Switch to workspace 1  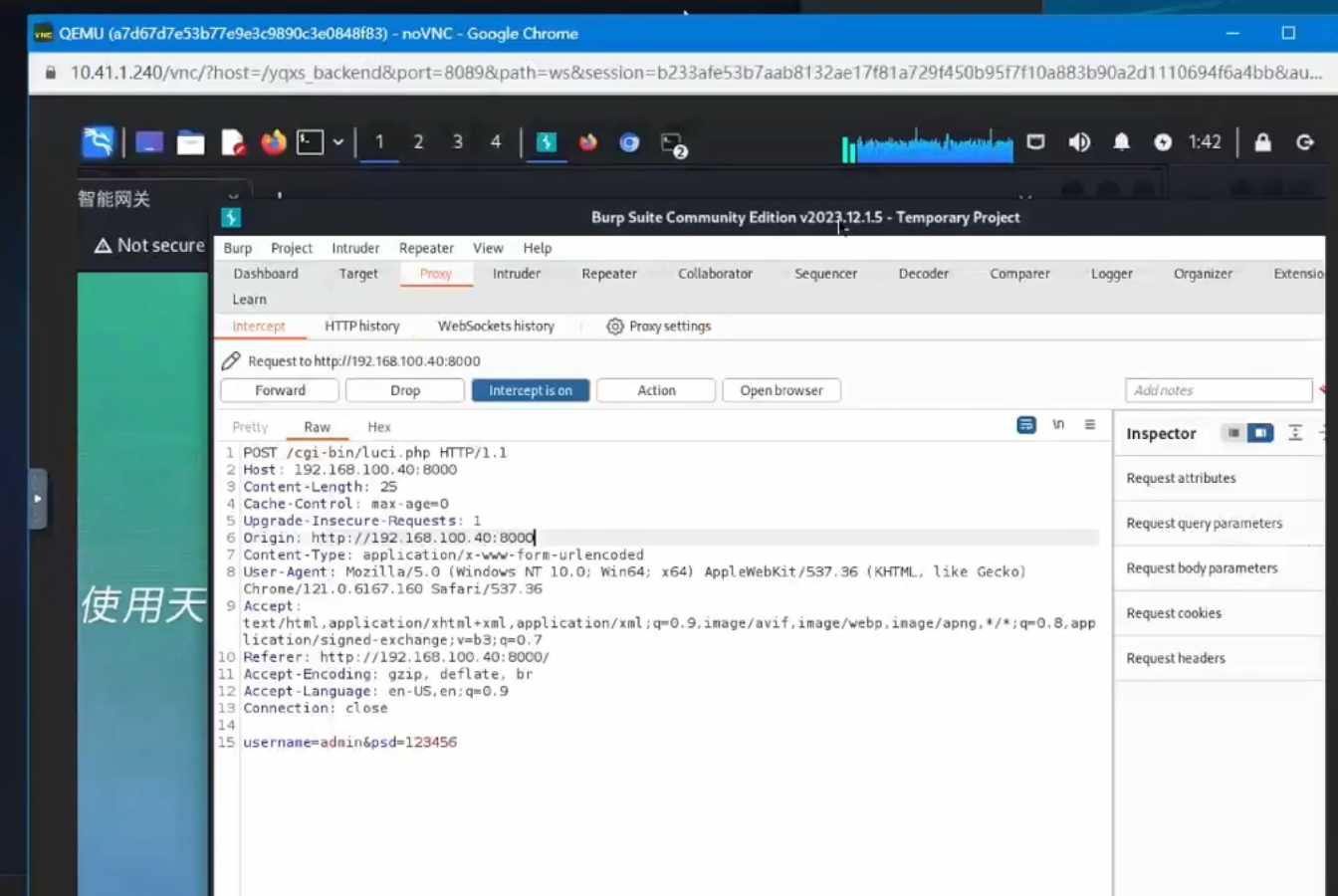coord(379,142)
